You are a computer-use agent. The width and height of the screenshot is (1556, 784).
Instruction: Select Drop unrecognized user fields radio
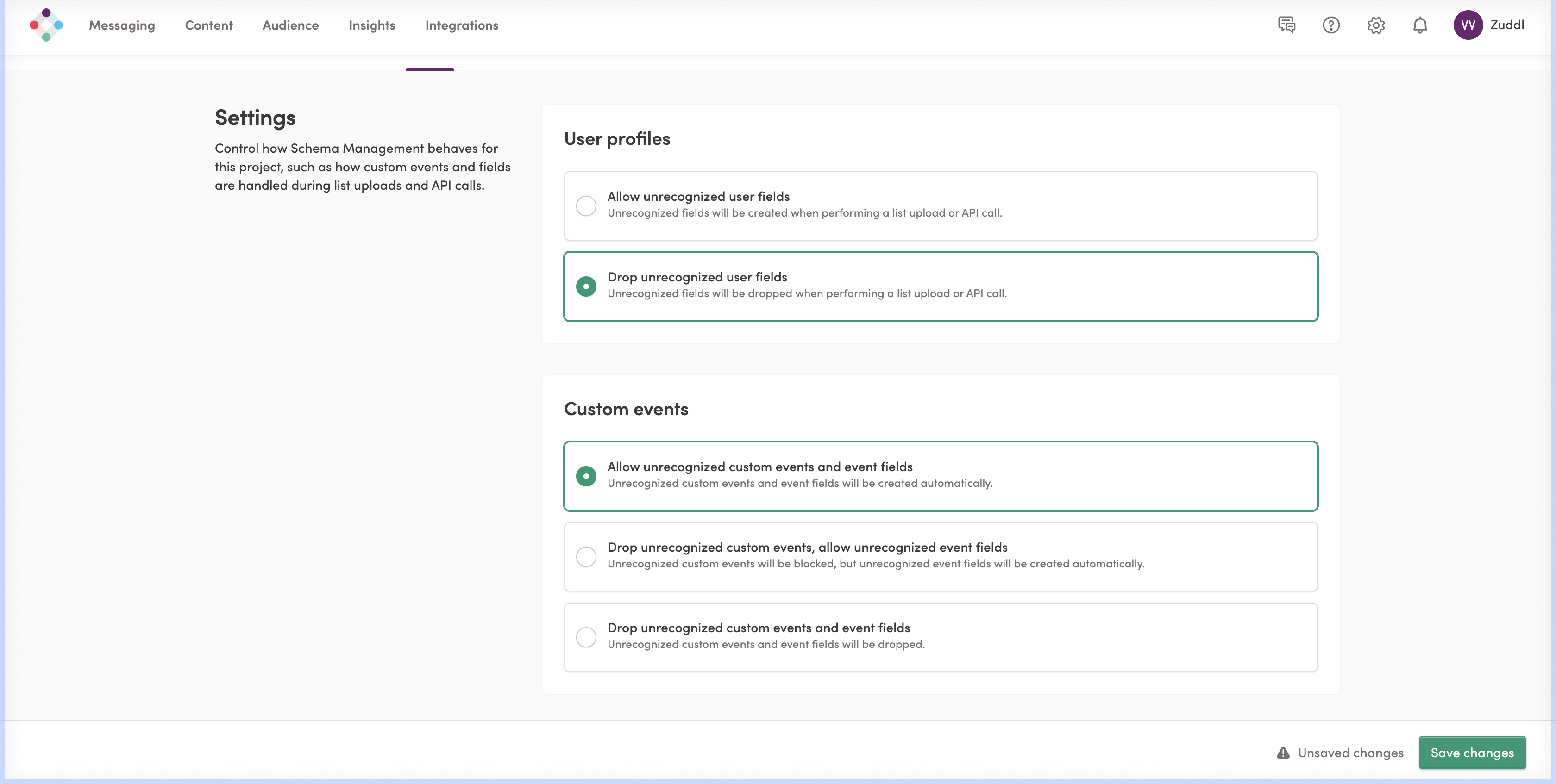click(x=586, y=286)
